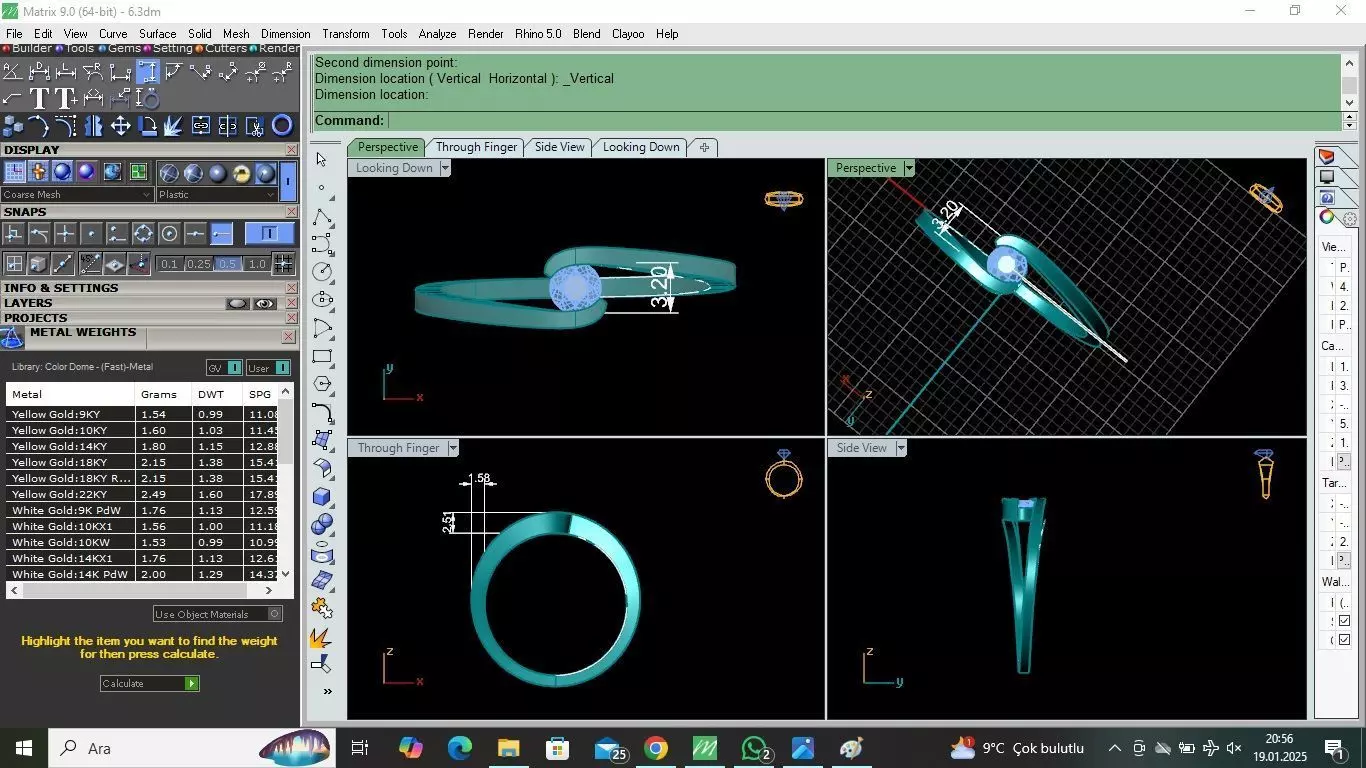1366x768 pixels.
Task: Open the Metal Weights pyramid icon
Action: pos(12,337)
